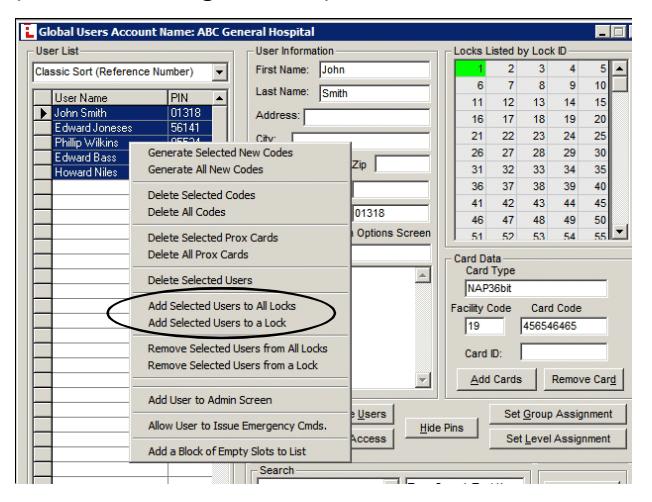Click the row selector beside Edward Joneses
The height and width of the screenshot is (502, 652).
pyautogui.click(x=43, y=128)
